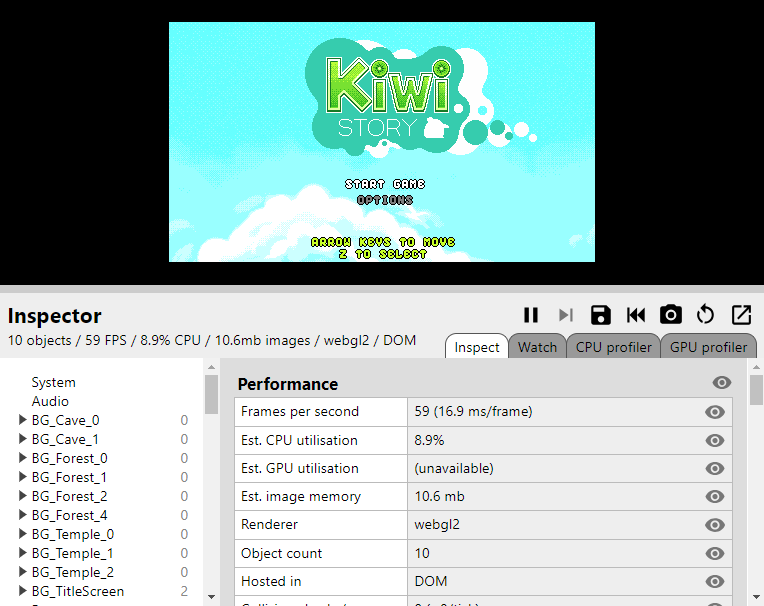
Task: Expand the BG_Forest_0 object
Action: 22,457
